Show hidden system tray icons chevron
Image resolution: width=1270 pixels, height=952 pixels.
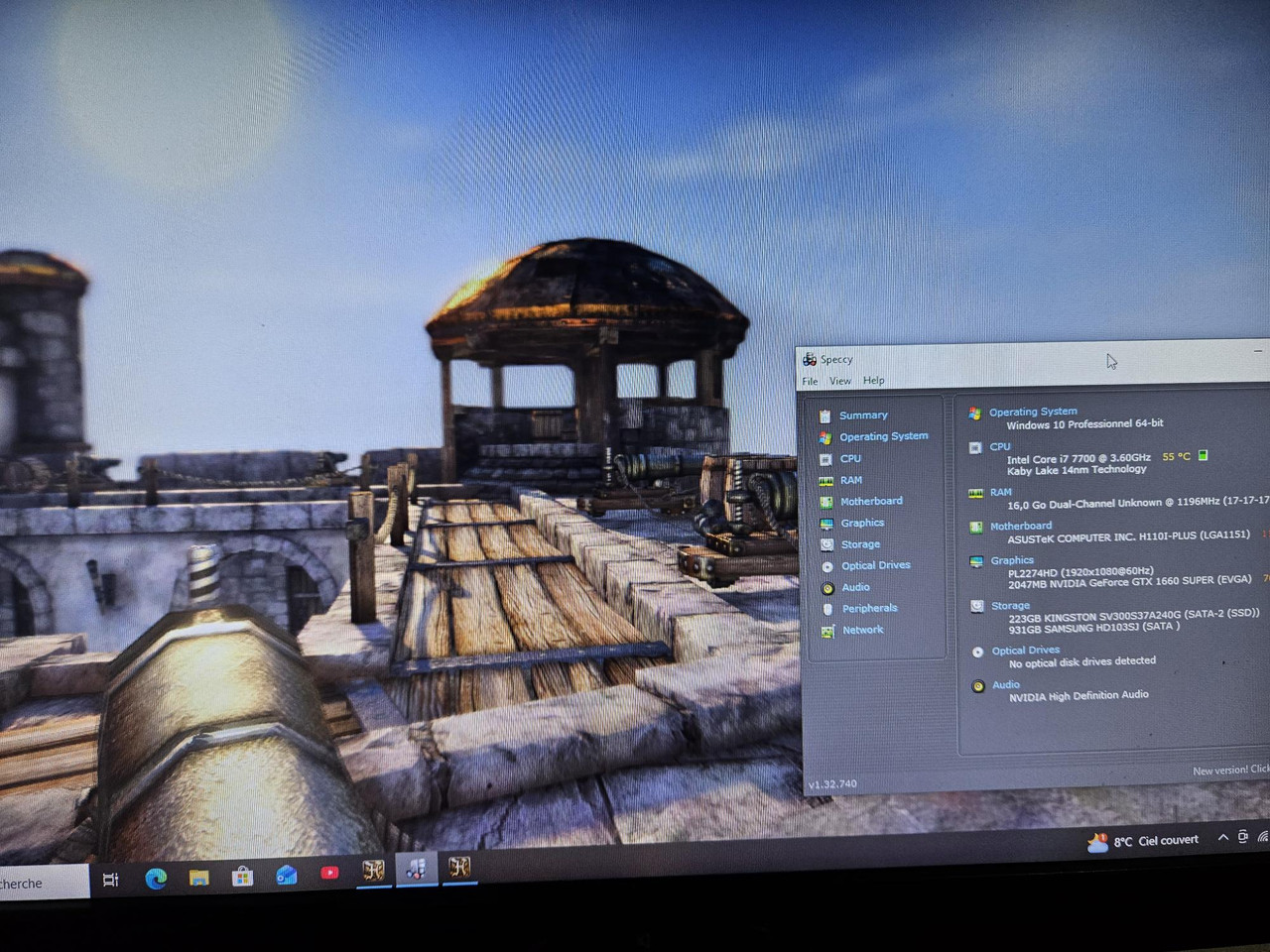pyautogui.click(x=1222, y=838)
